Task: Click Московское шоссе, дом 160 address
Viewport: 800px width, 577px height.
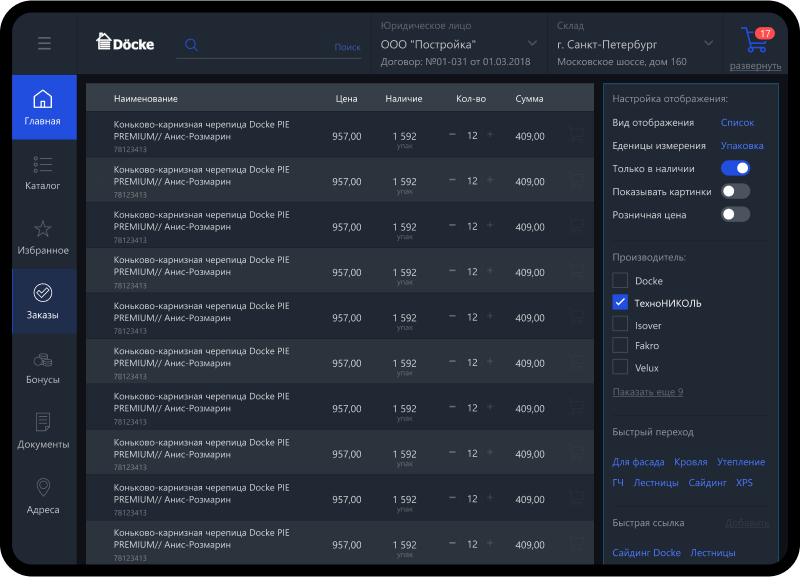Action: click(621, 62)
